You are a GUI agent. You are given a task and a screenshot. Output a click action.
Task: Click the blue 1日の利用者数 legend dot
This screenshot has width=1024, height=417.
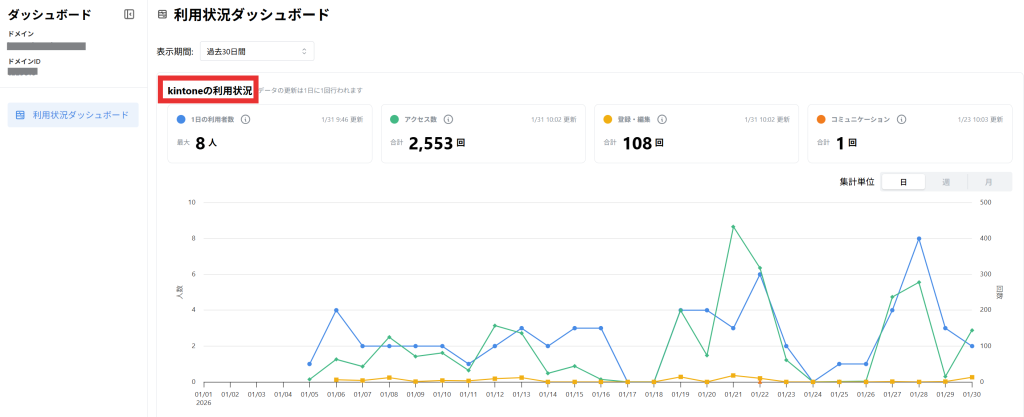pyautogui.click(x=180, y=119)
